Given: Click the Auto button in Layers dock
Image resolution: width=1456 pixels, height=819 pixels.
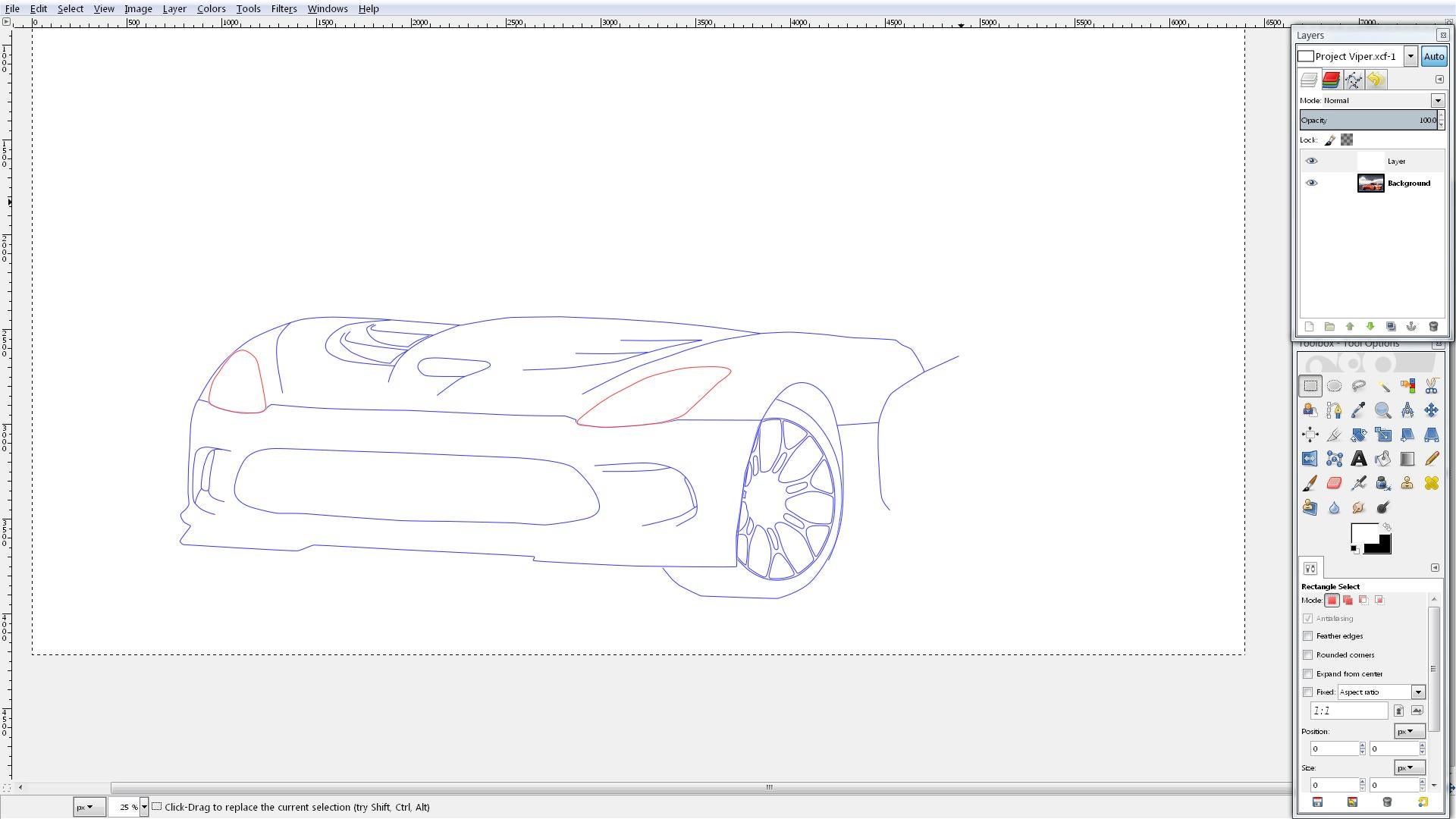Looking at the screenshot, I should [1433, 56].
